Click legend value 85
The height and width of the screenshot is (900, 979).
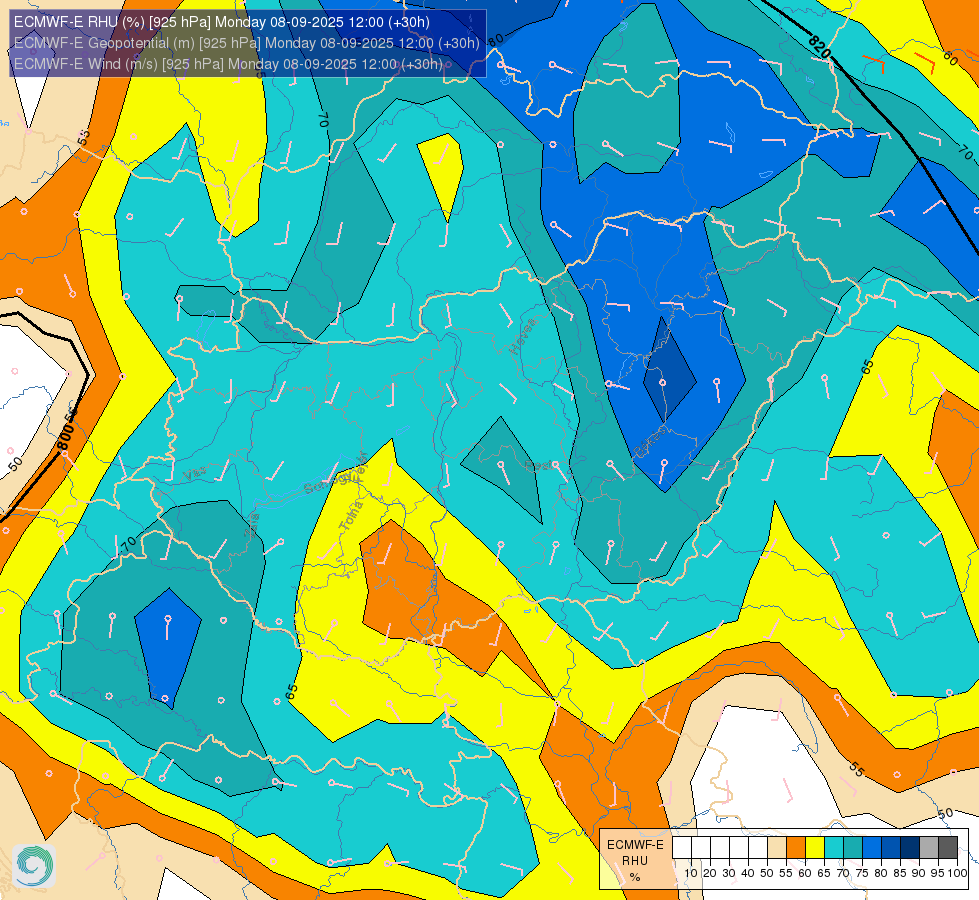point(900,873)
